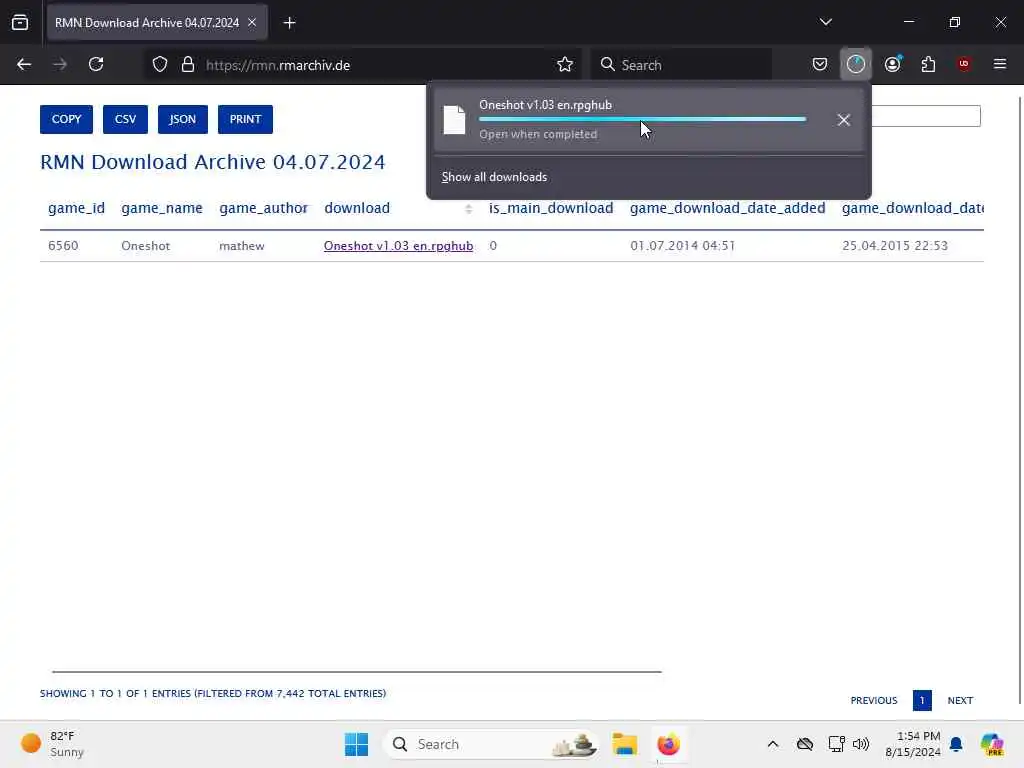The image size is (1024, 768).
Task: Select page 1 in pagination
Action: [x=922, y=701]
